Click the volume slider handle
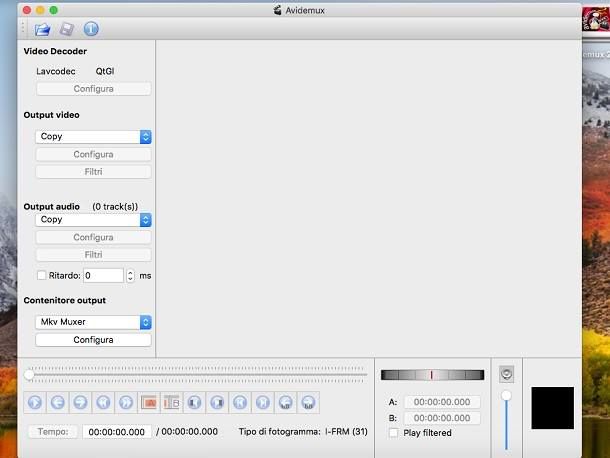 pyautogui.click(x=507, y=396)
